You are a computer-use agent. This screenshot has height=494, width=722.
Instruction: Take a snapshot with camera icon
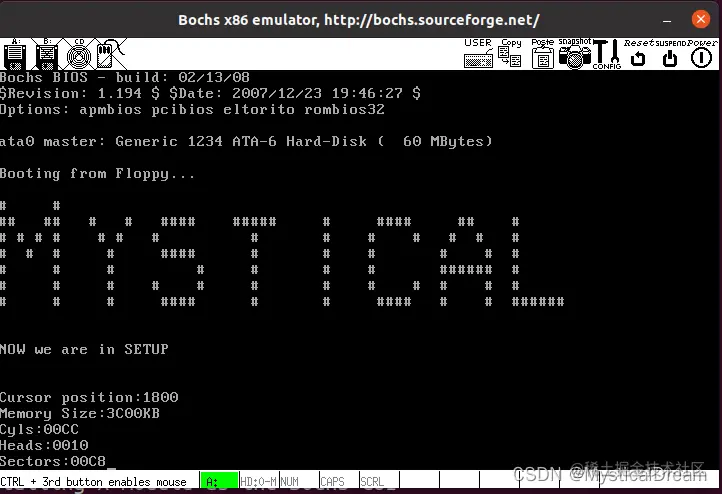pyautogui.click(x=575, y=53)
